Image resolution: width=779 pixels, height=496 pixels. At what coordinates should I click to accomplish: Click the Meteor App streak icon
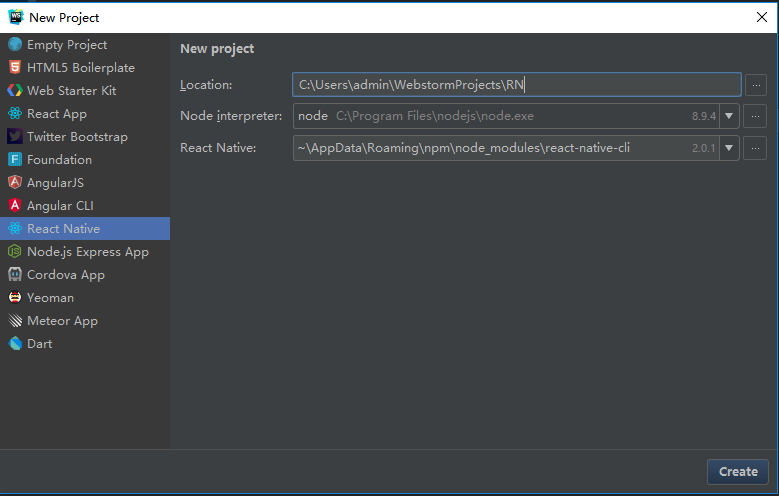coord(15,321)
